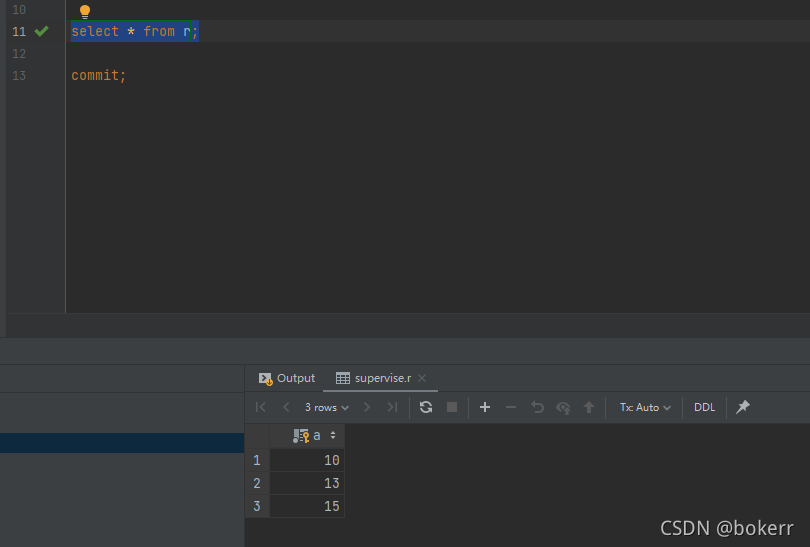Delete row with the minus icon
This screenshot has width=810, height=547.
(x=511, y=408)
